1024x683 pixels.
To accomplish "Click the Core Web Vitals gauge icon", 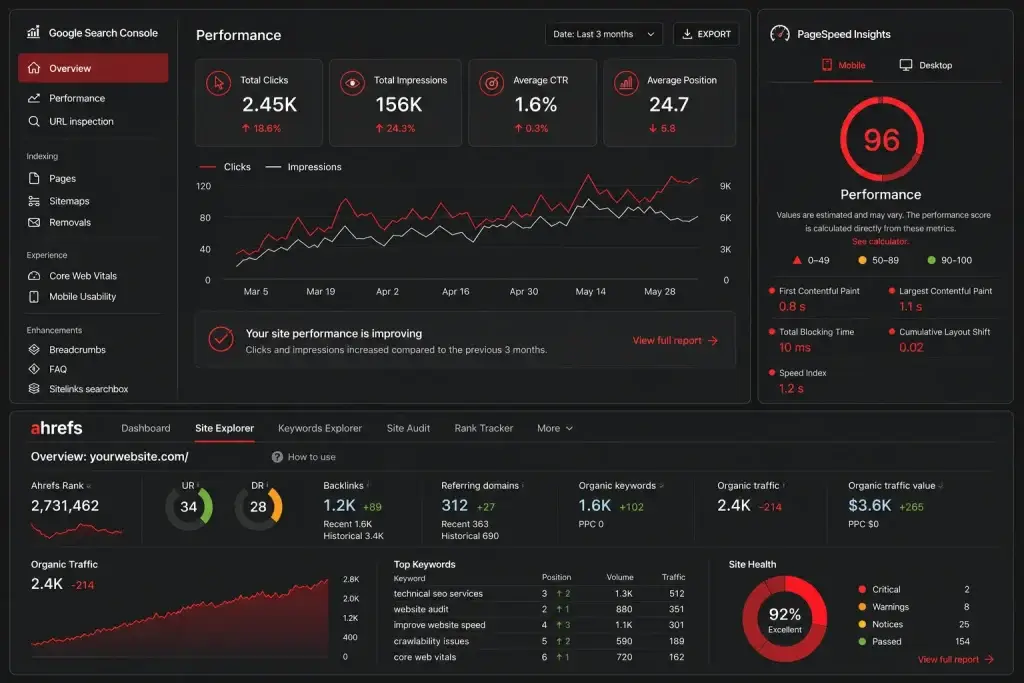I will (34, 276).
